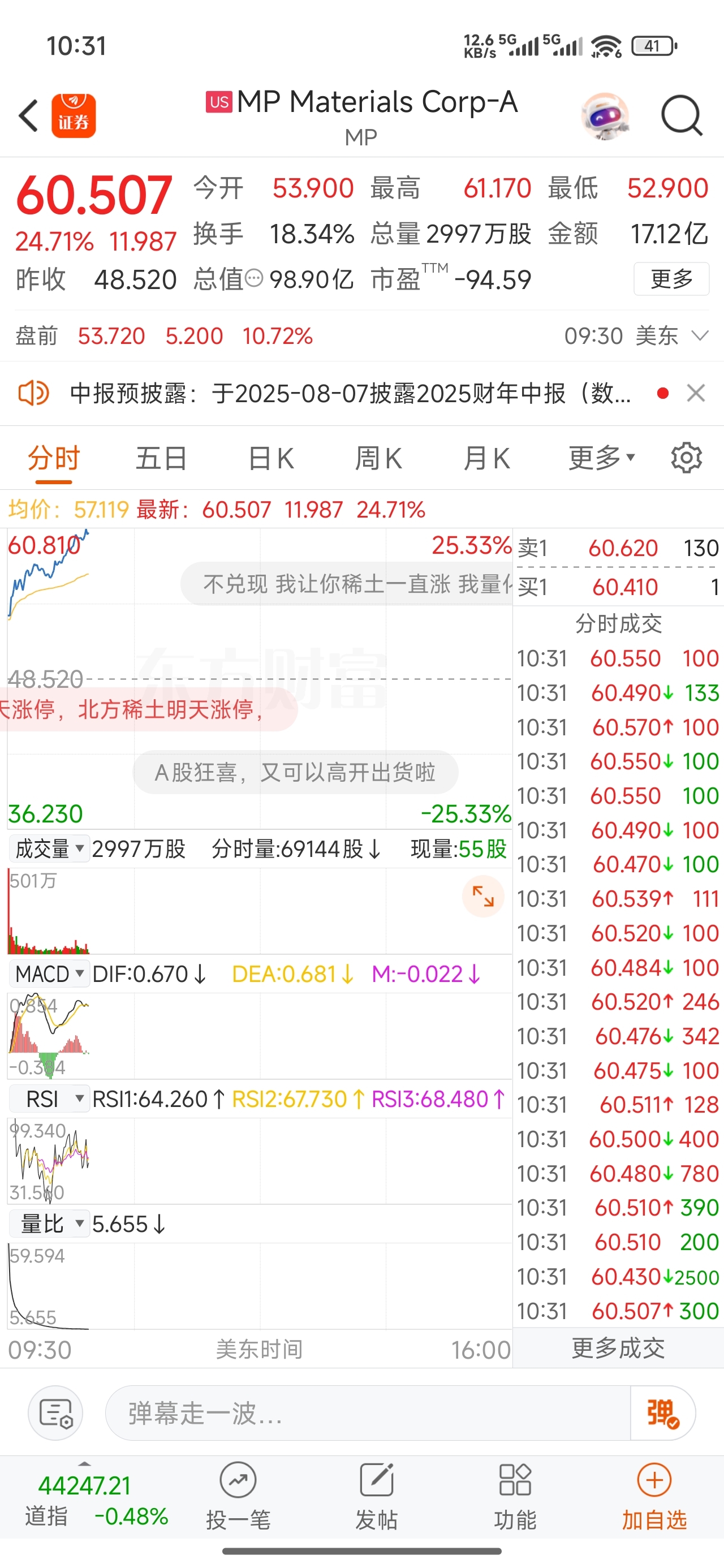Image resolution: width=724 pixels, height=1568 pixels.
Task: Tap the MP Materials Corp-A title
Action: [377, 102]
